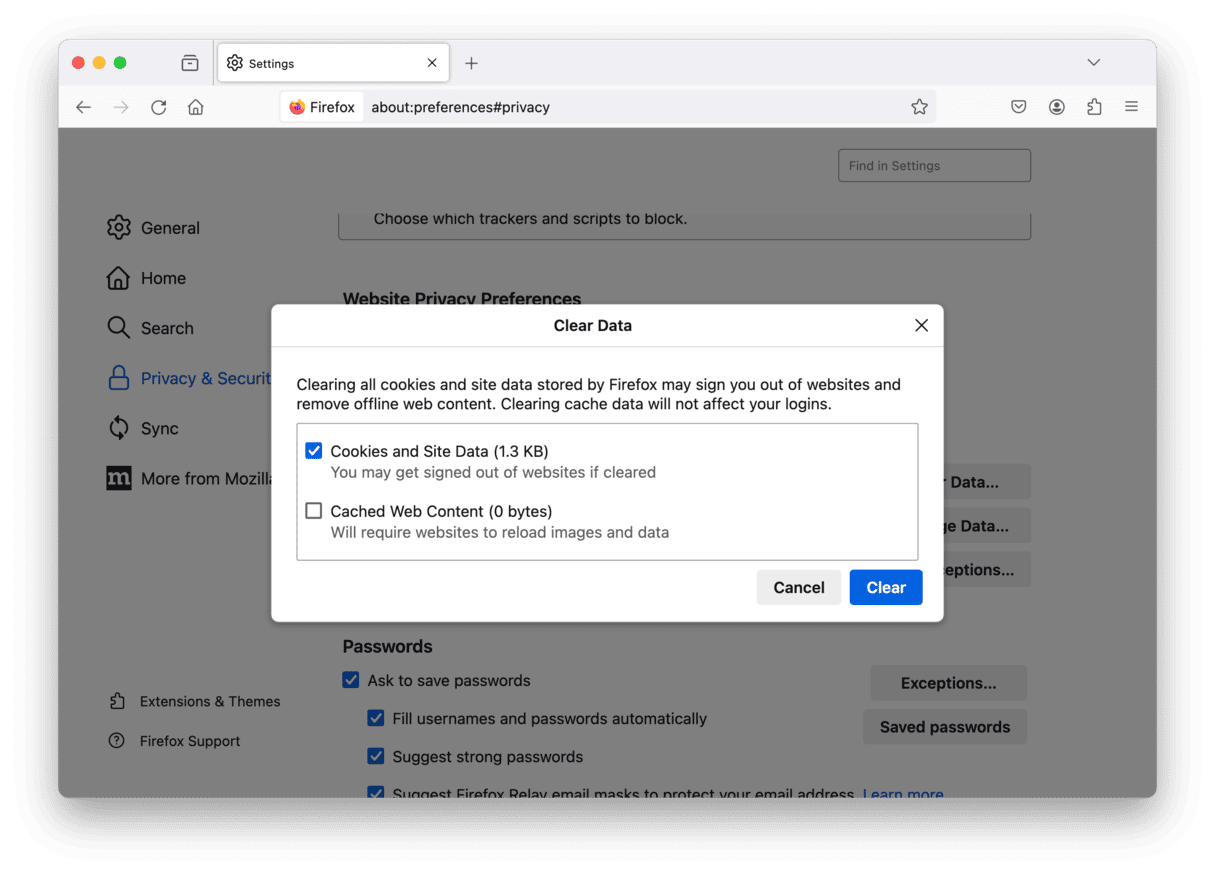
Task: Click Website Privacy Preferences heading
Action: coord(462,298)
